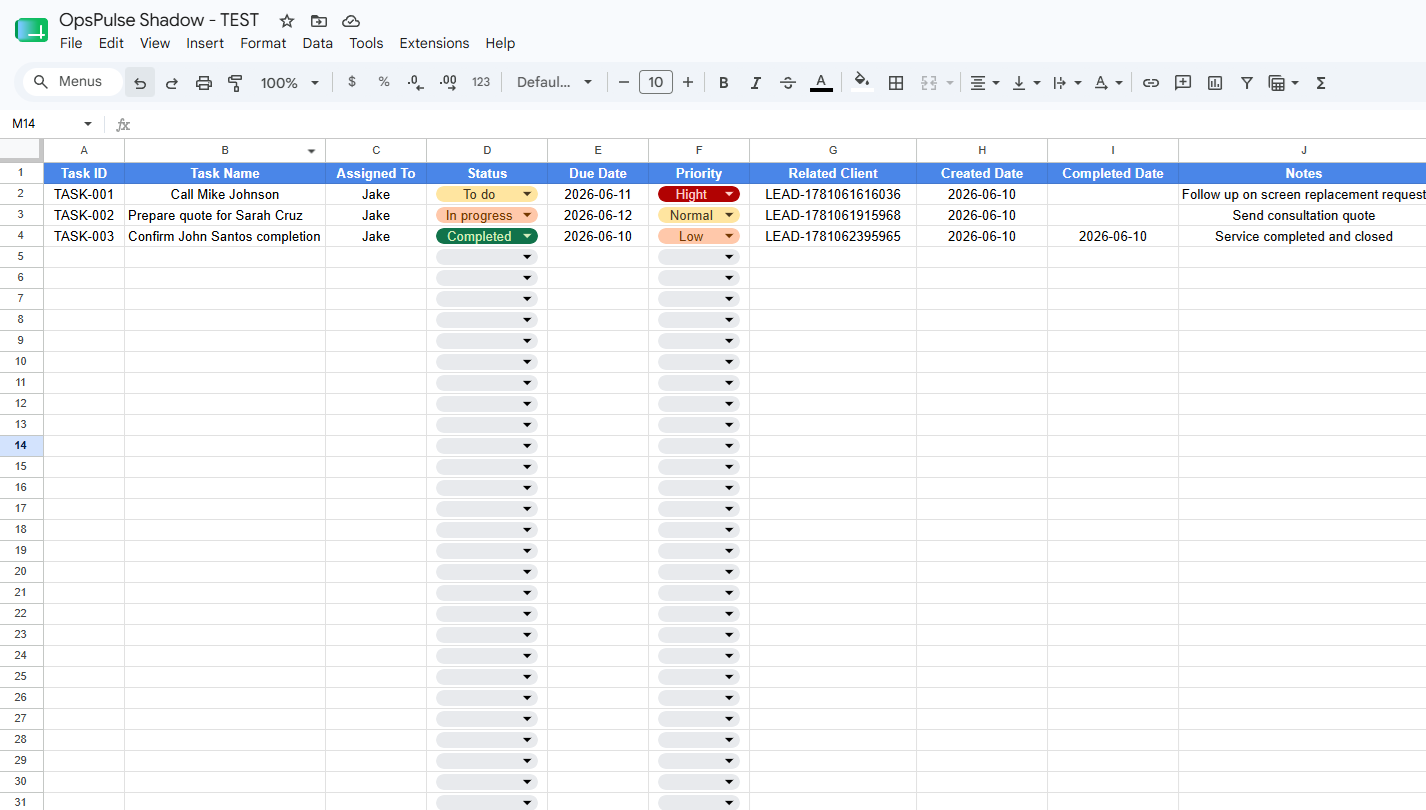
Task: Star the OpsPulse Shadow document
Action: coord(287,21)
